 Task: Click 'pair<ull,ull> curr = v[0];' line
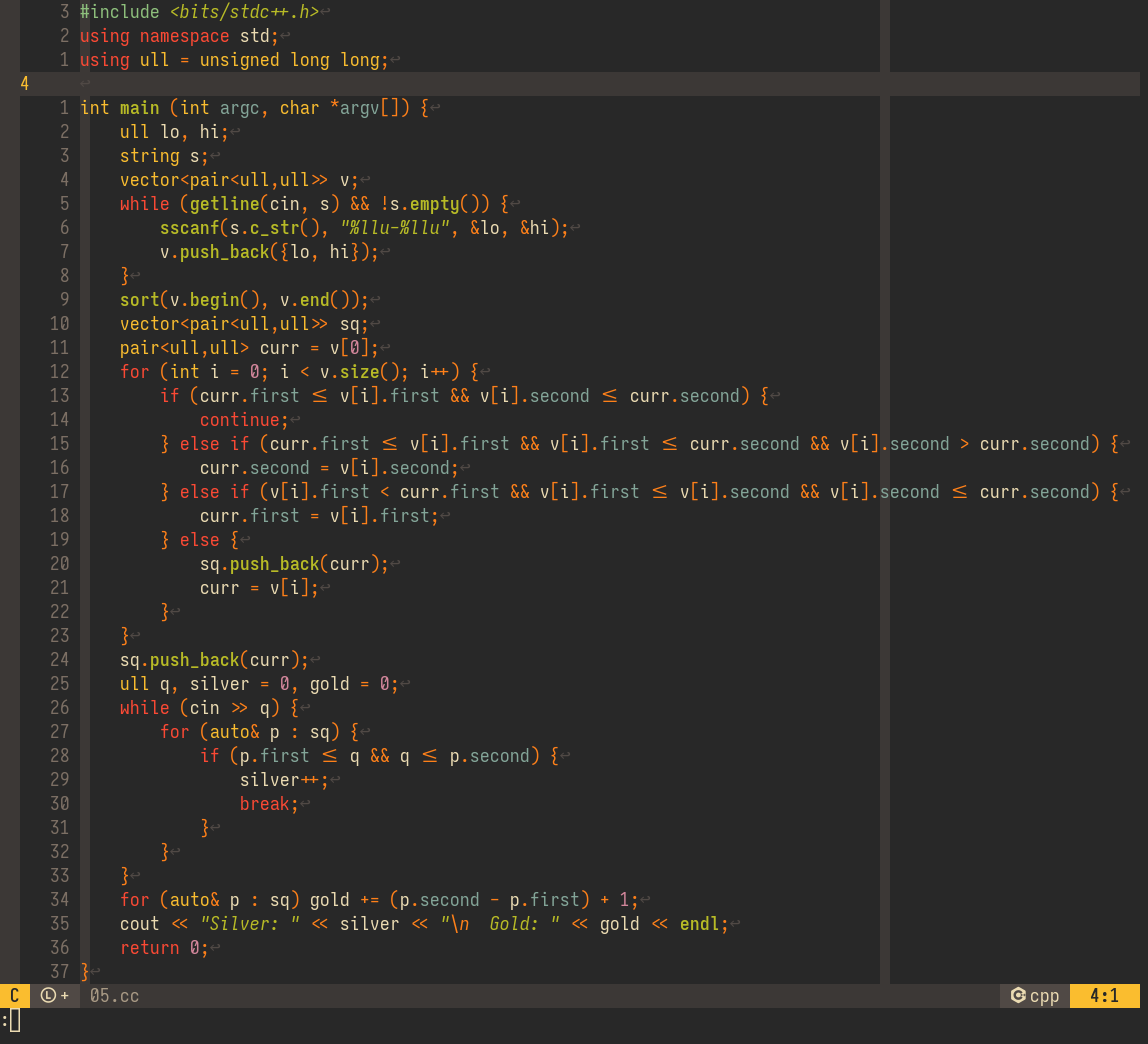[250, 348]
